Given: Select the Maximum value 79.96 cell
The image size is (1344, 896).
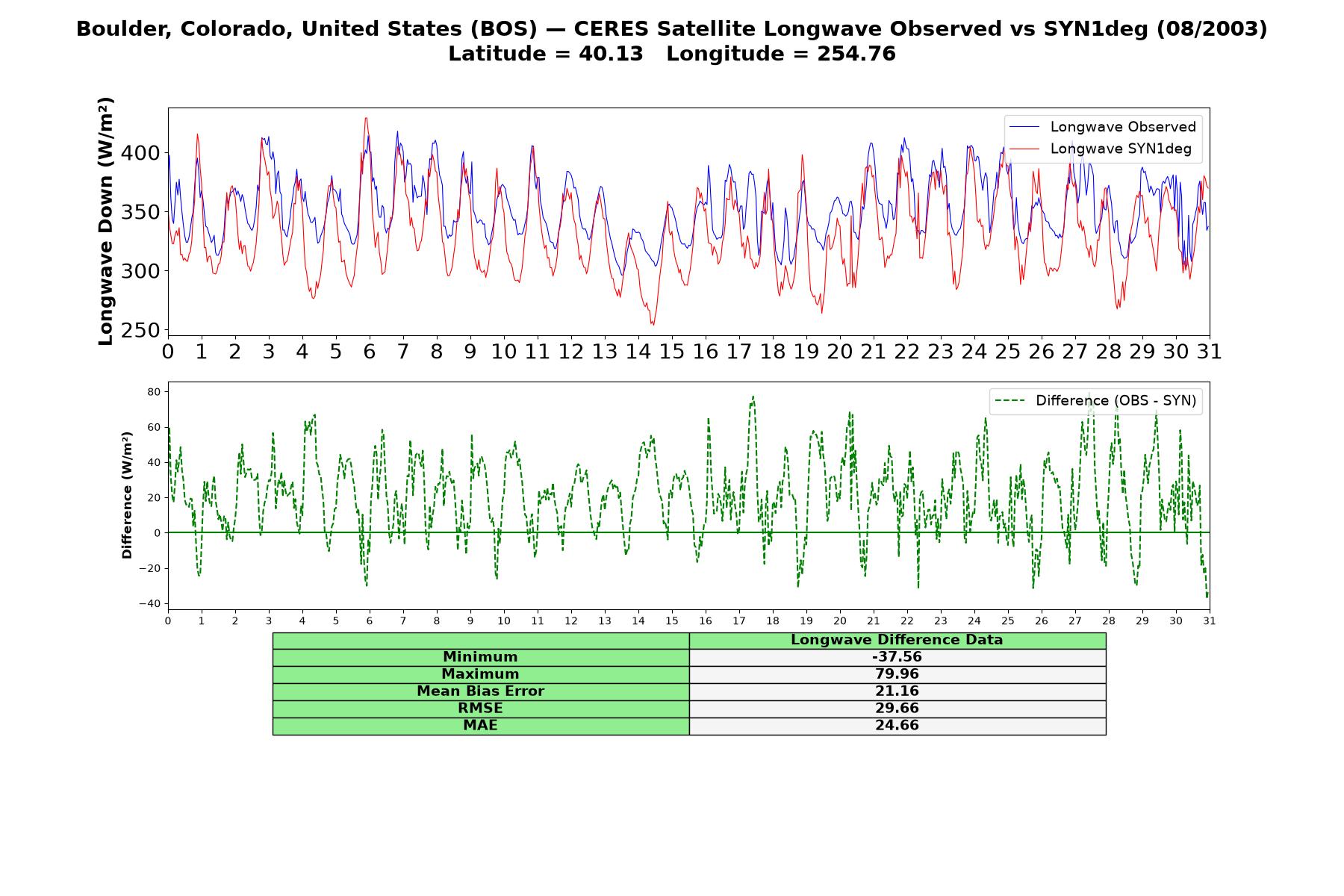Looking at the screenshot, I should pyautogui.click(x=897, y=674).
